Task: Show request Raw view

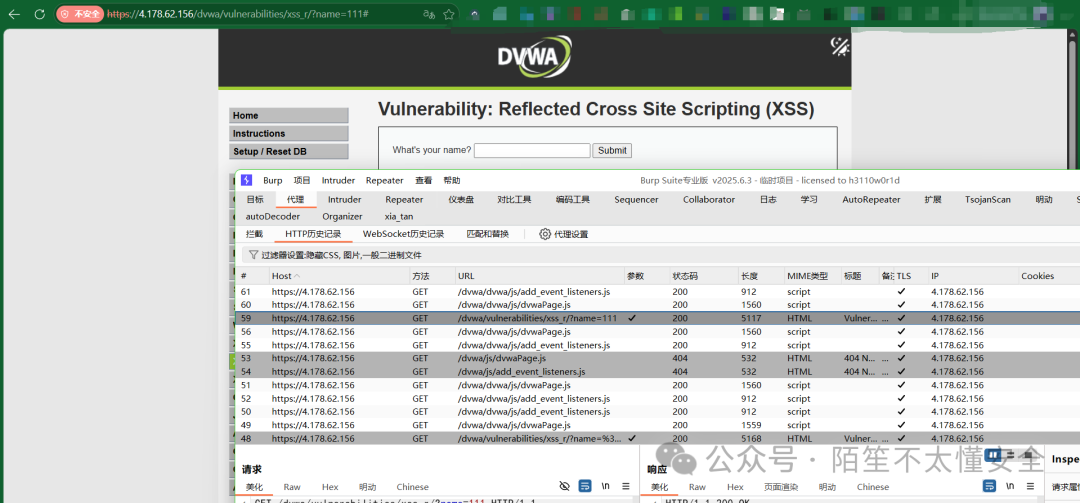Action: click(292, 486)
